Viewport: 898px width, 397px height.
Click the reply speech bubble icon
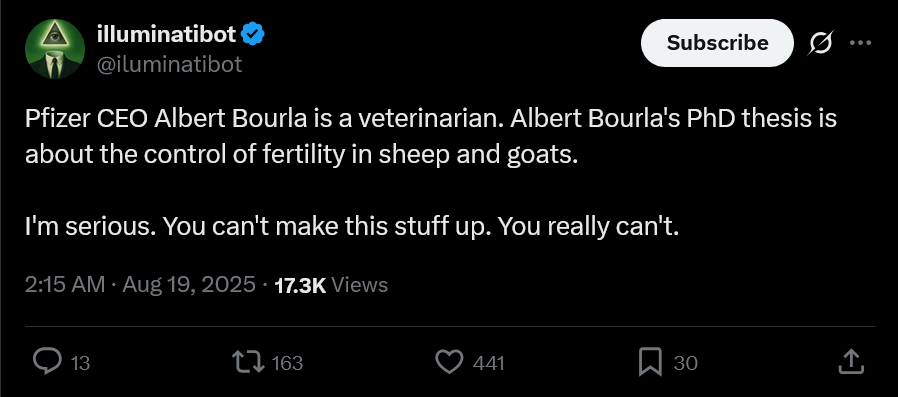coord(48,362)
